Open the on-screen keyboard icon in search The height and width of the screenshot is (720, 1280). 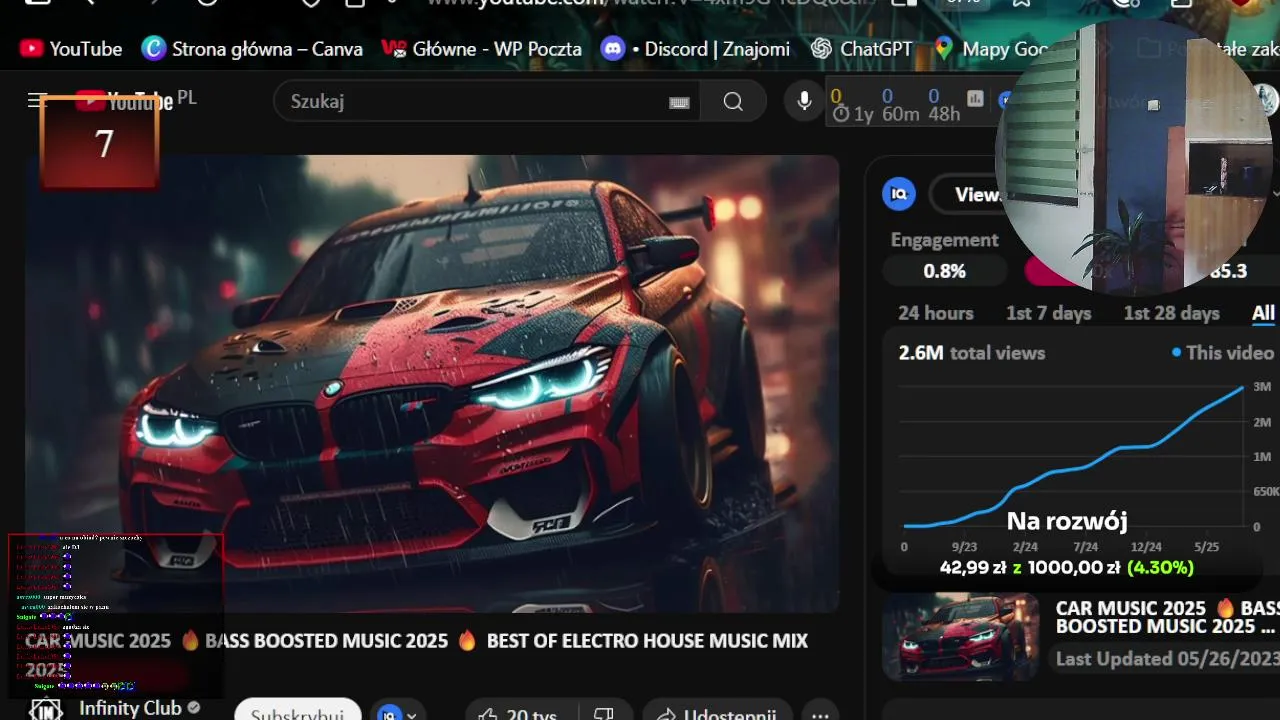pyautogui.click(x=679, y=102)
